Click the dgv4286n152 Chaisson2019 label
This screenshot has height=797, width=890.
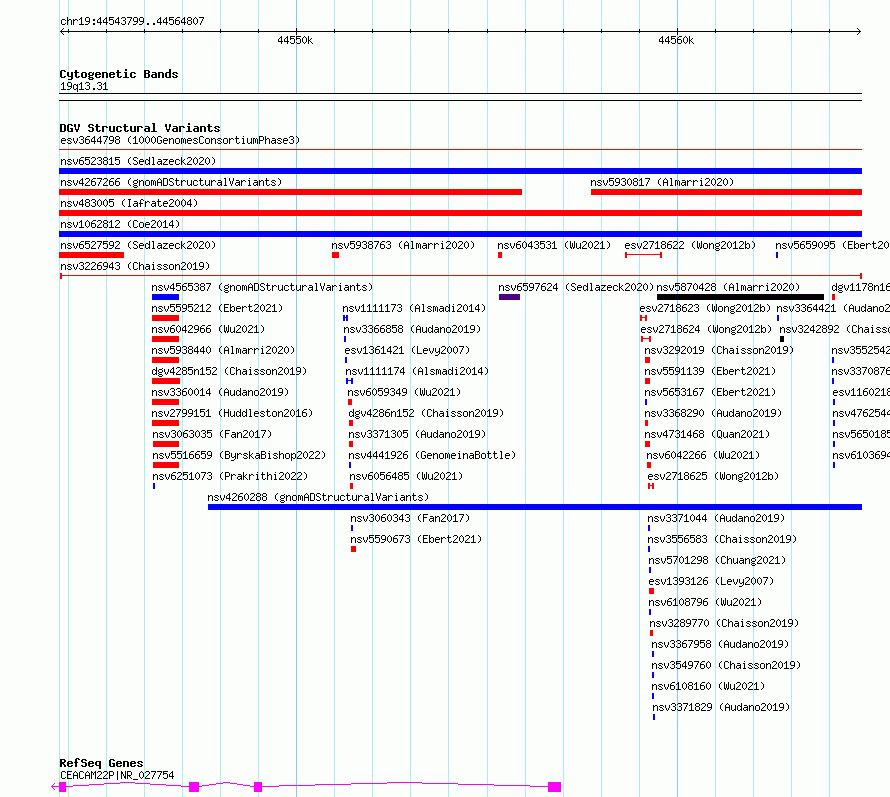click(426, 413)
